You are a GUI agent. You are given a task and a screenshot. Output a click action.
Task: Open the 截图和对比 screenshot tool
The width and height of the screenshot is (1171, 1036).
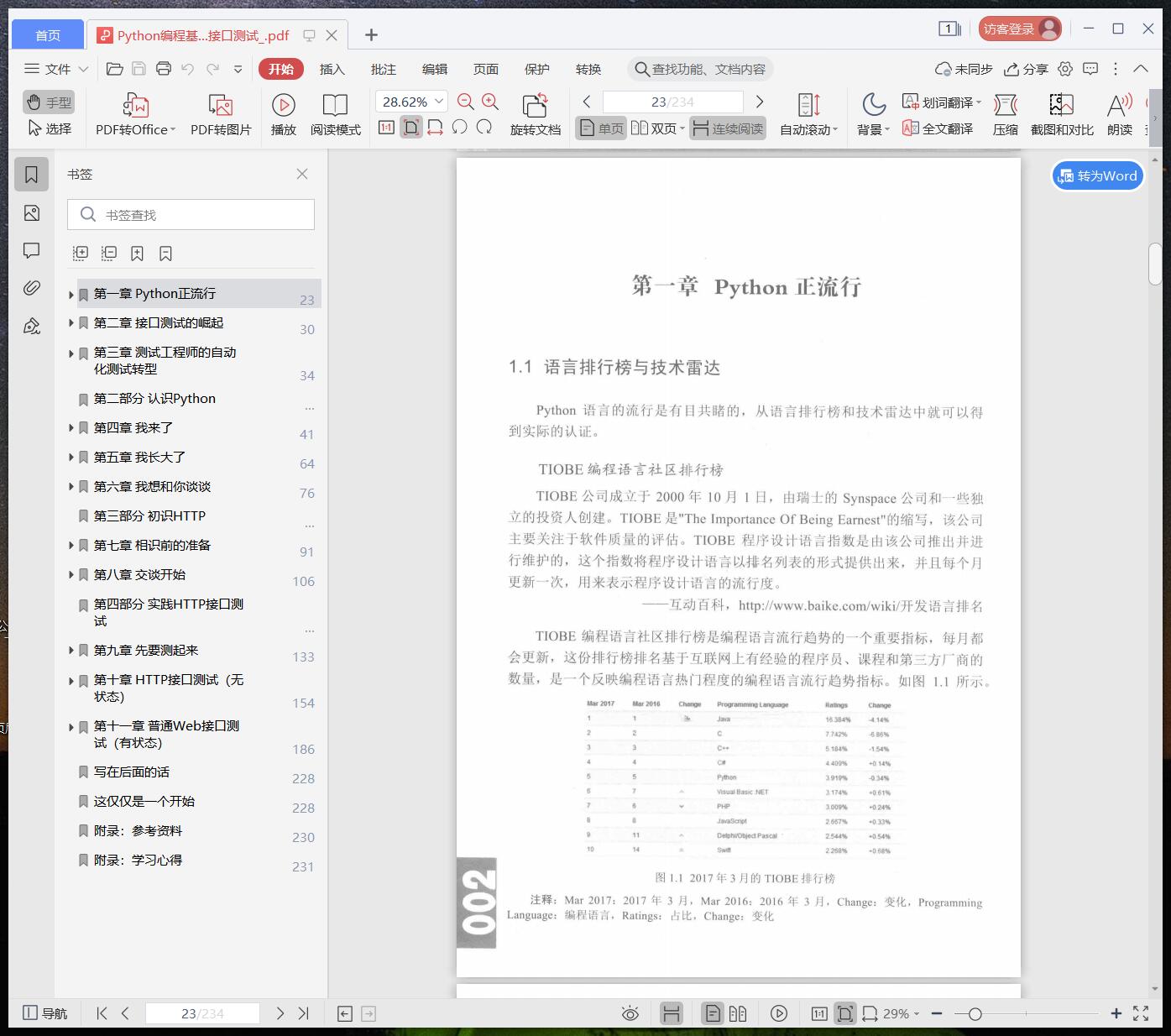[x=1062, y=114]
